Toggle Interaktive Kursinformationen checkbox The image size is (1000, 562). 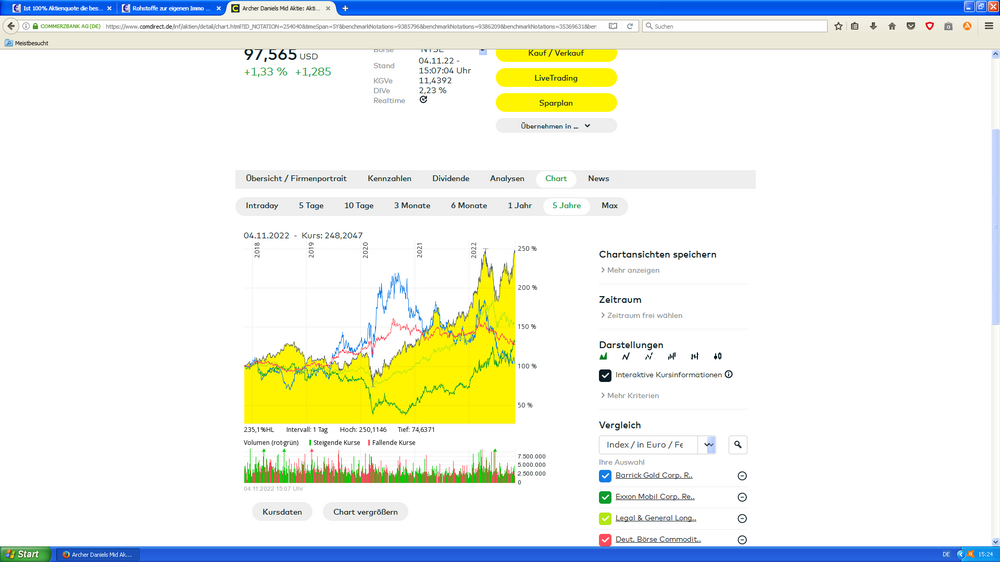point(605,375)
